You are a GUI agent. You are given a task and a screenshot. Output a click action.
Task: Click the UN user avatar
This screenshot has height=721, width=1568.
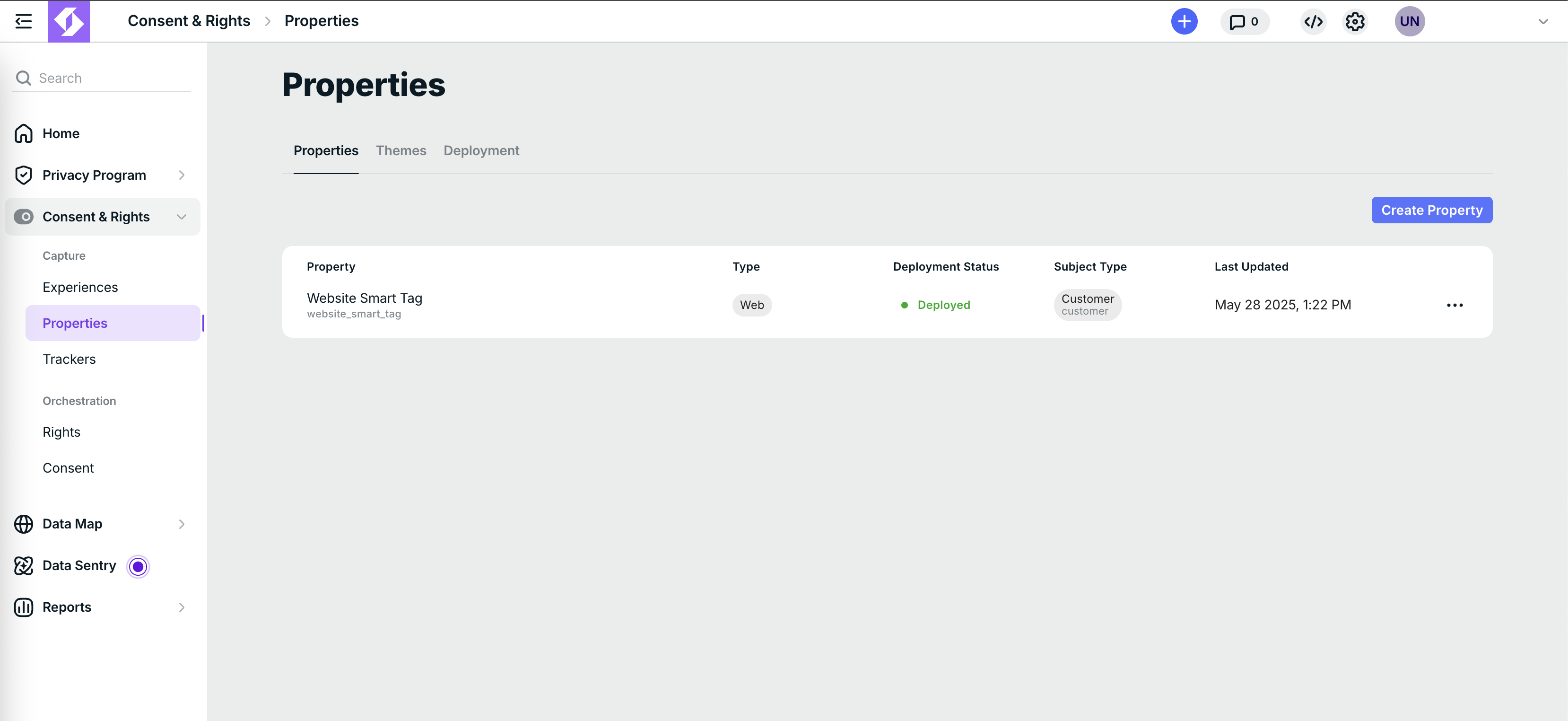tap(1410, 21)
